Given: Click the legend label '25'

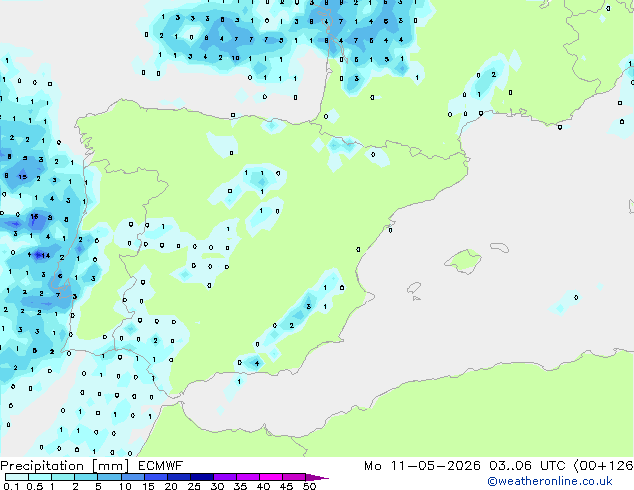Looking at the screenshot, I should click(x=194, y=486).
